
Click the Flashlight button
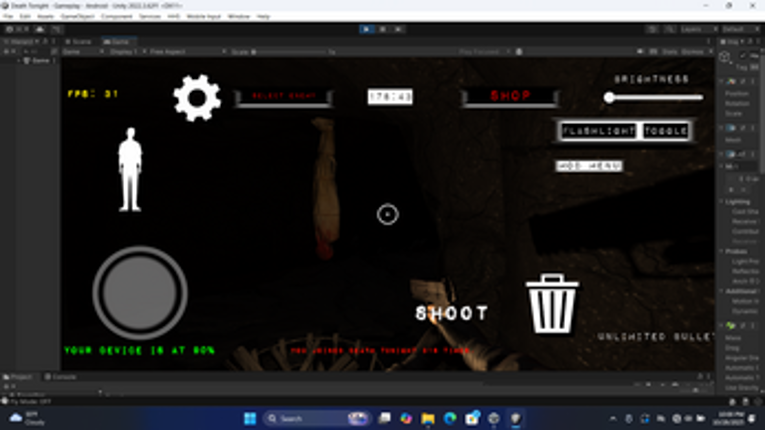598,131
